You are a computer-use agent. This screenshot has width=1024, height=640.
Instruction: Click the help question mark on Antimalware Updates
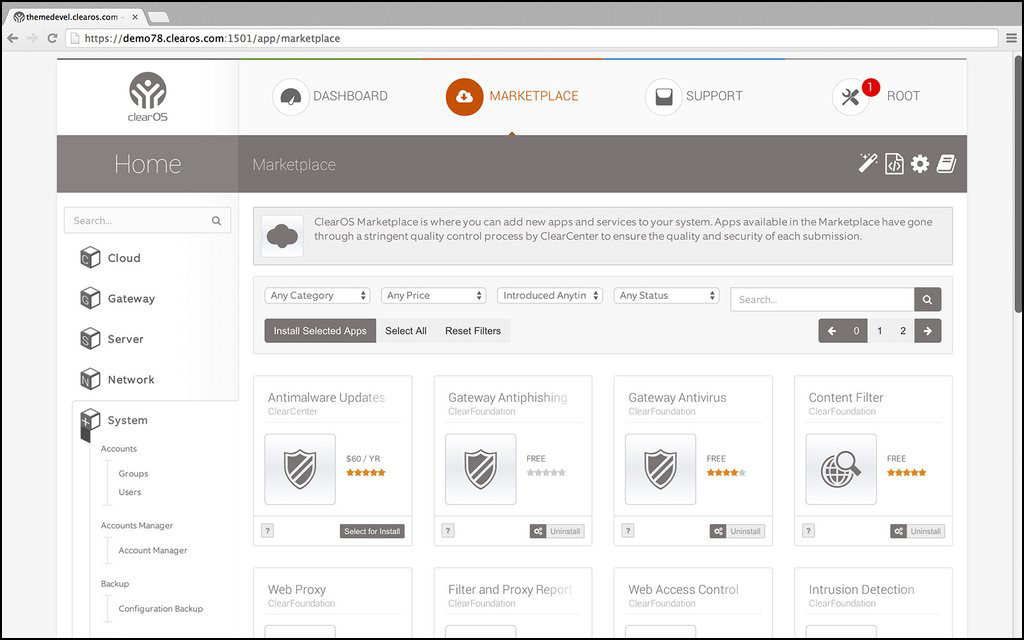click(x=267, y=531)
